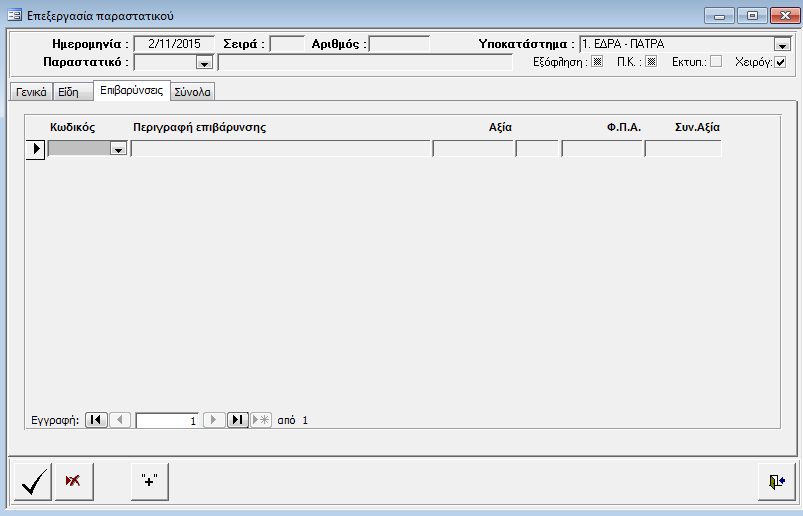Go to first record navigation button
This screenshot has width=803, height=516.
coord(96,420)
